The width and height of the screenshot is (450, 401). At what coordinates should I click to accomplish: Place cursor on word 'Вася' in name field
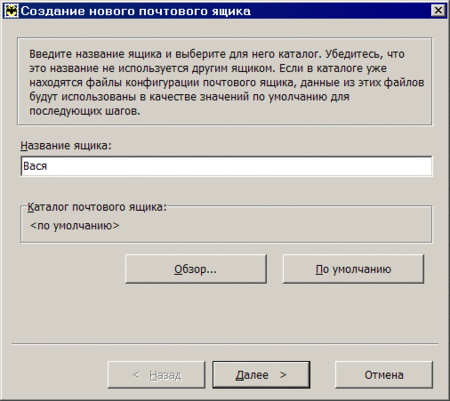click(x=35, y=166)
